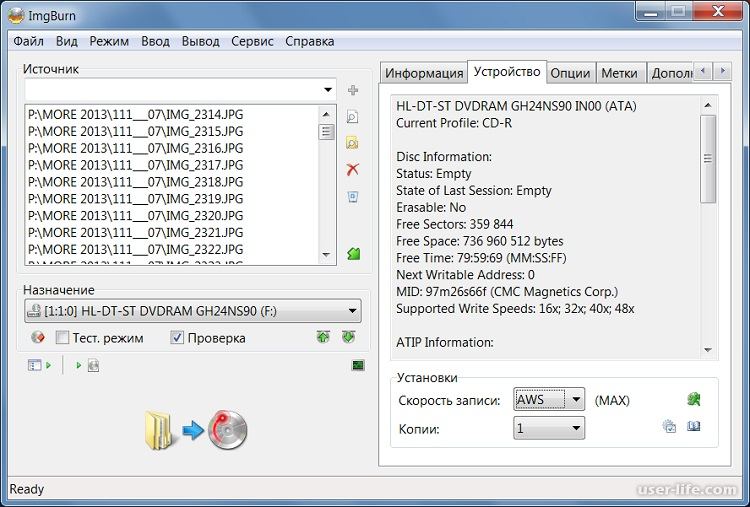Click the green calculate icon under source list
The width and height of the screenshot is (750, 507).
pyautogui.click(x=353, y=254)
